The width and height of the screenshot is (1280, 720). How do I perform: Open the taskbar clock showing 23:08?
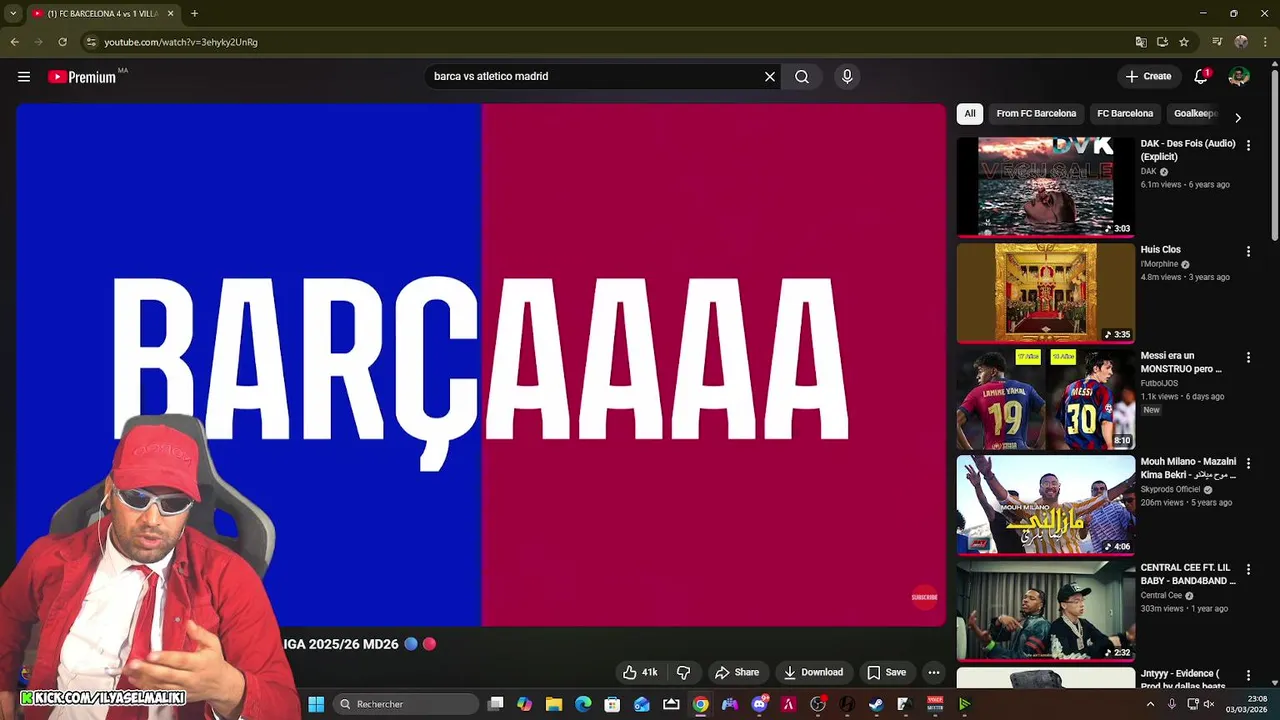click(x=1247, y=704)
